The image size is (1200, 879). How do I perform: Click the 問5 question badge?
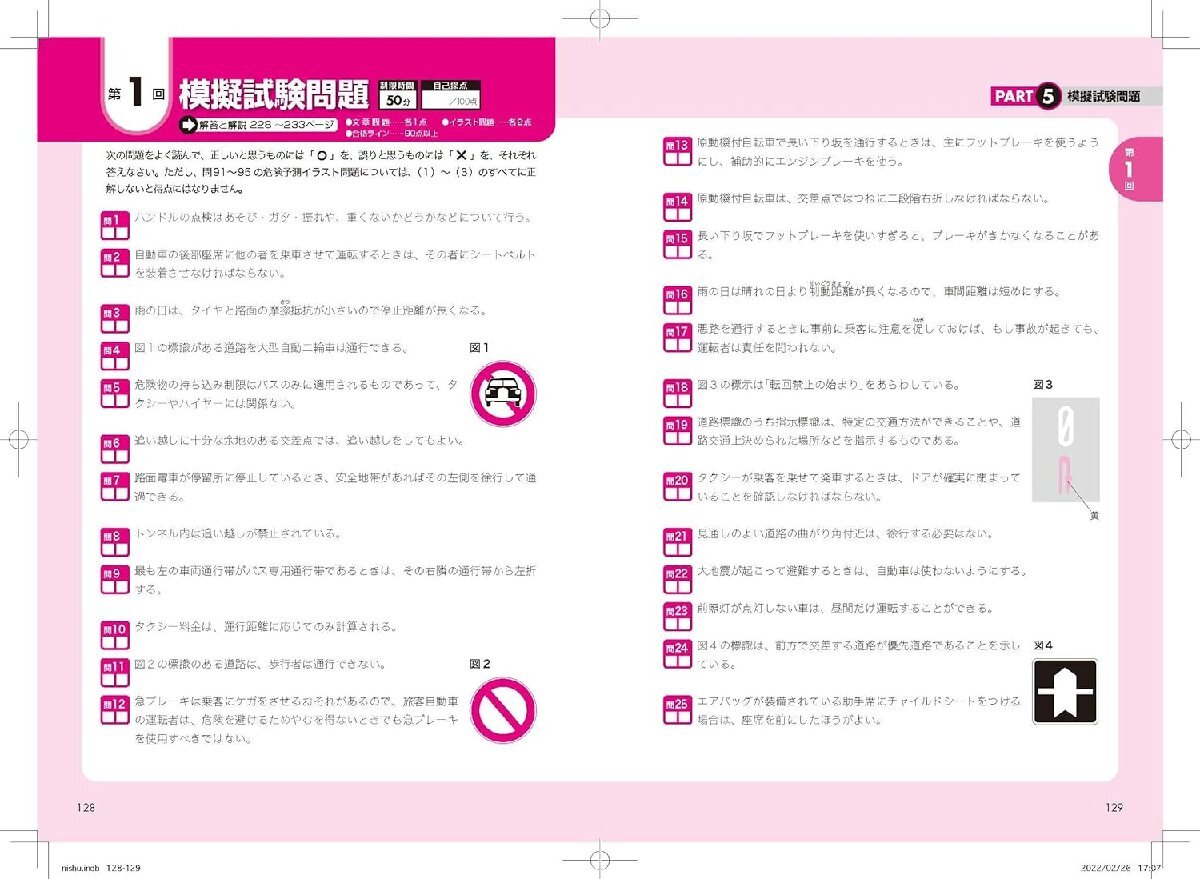(x=116, y=393)
